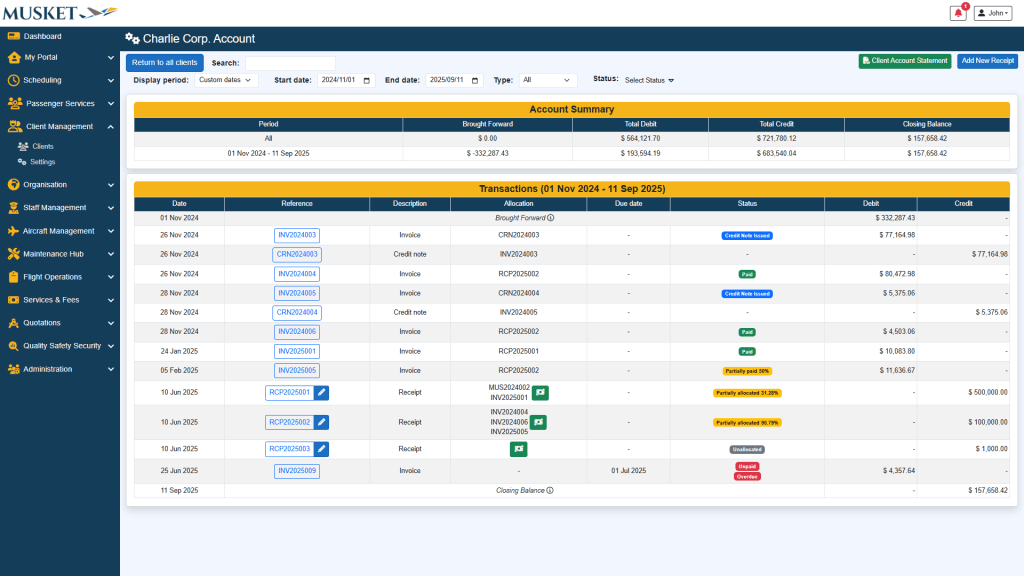Click Add New Receipt button
The image size is (1024, 576).
987,61
